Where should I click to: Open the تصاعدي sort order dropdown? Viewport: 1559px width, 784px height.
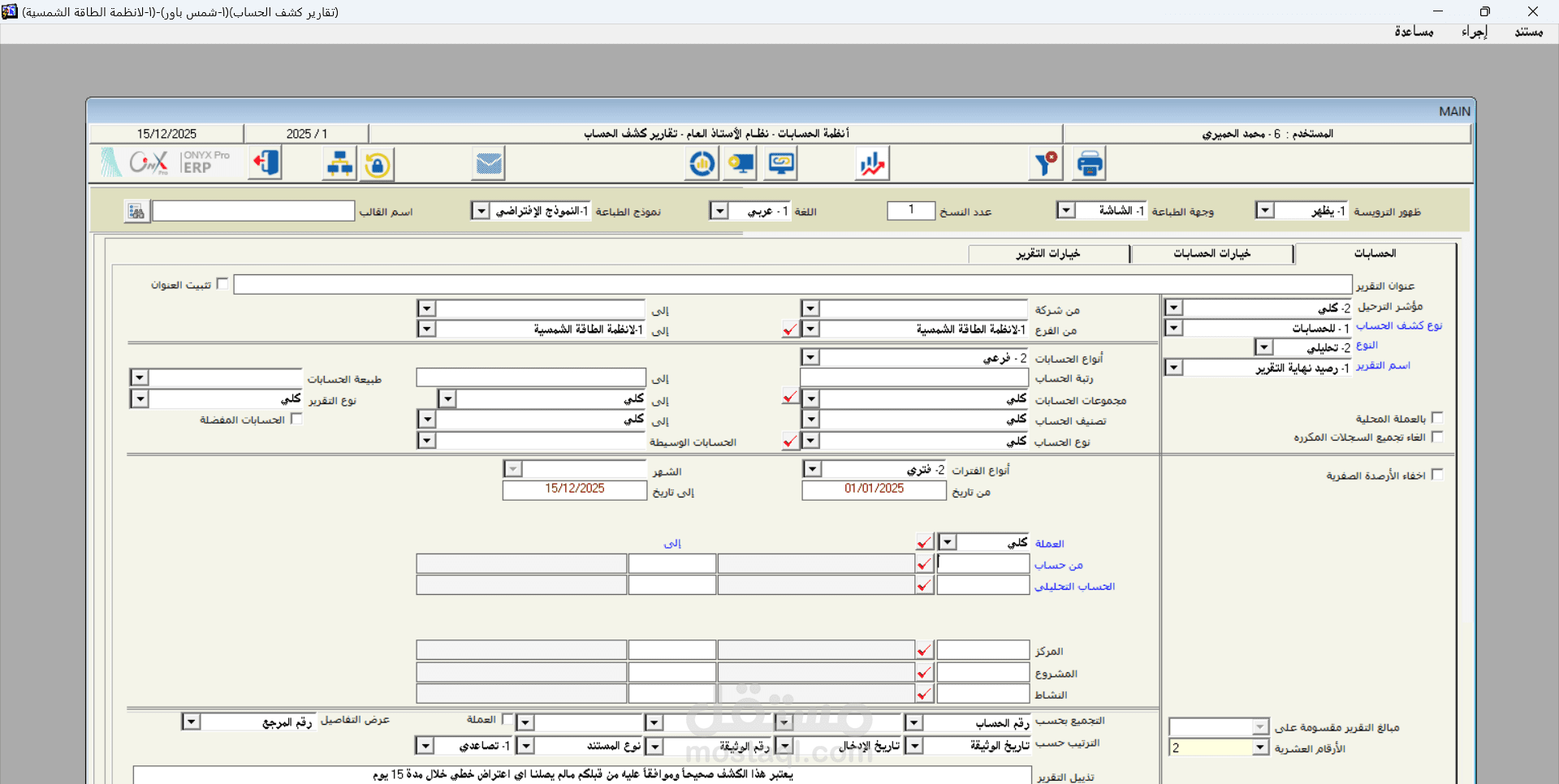click(425, 745)
